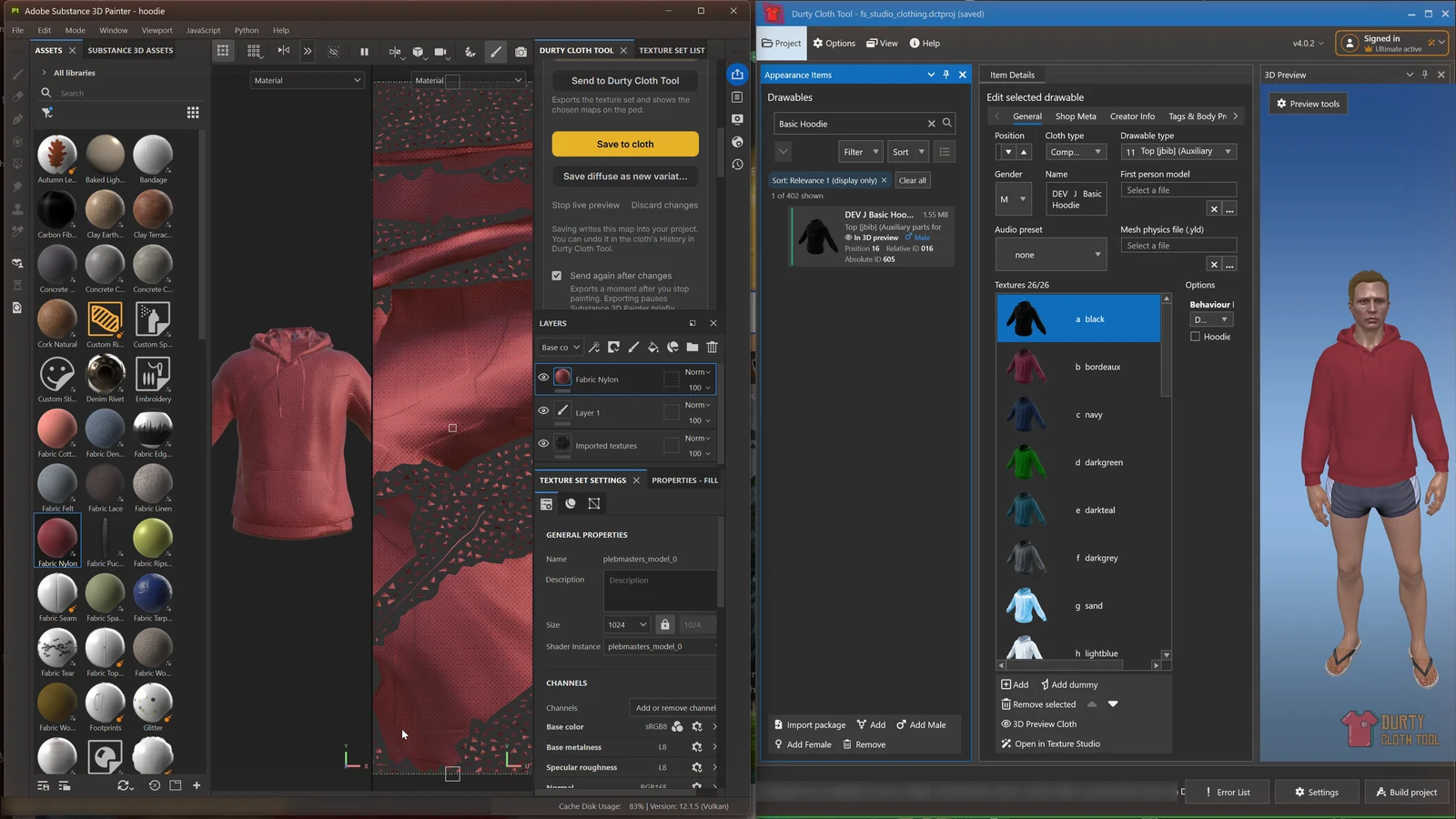Screen dimensions: 1456x819
Task: Open the Filter dropdown in Drawables
Action: (860, 152)
